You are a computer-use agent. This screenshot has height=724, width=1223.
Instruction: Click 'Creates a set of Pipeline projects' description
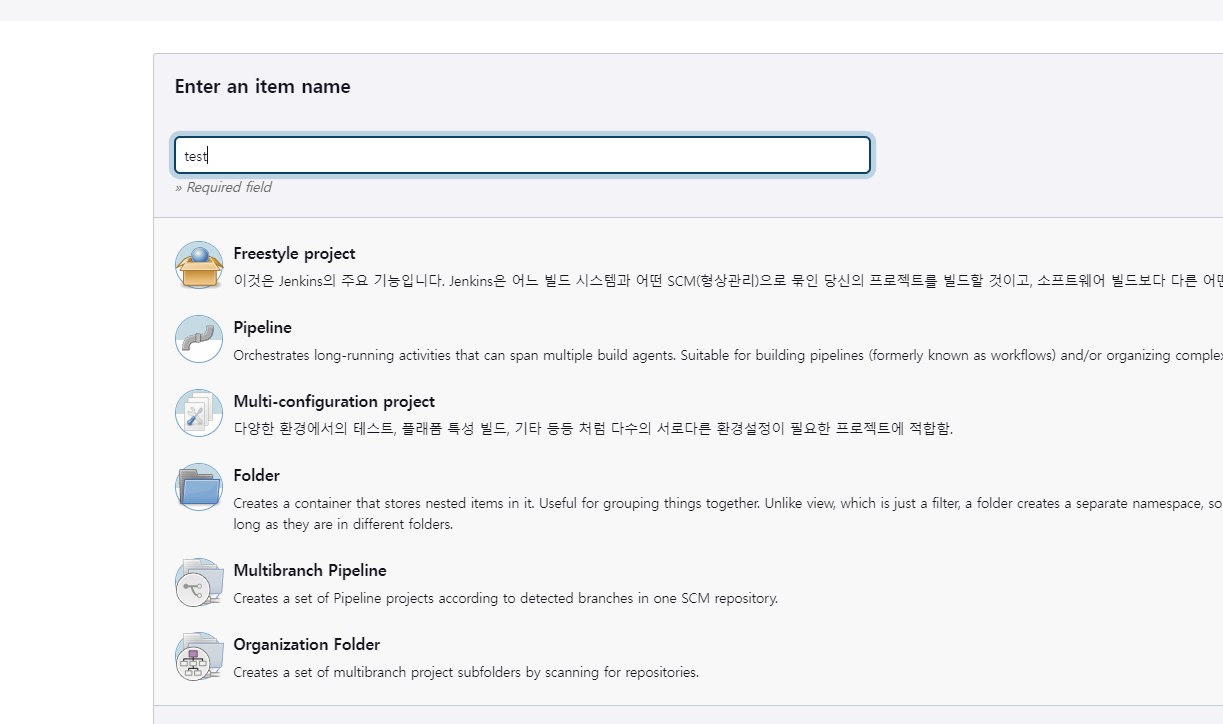(x=505, y=599)
